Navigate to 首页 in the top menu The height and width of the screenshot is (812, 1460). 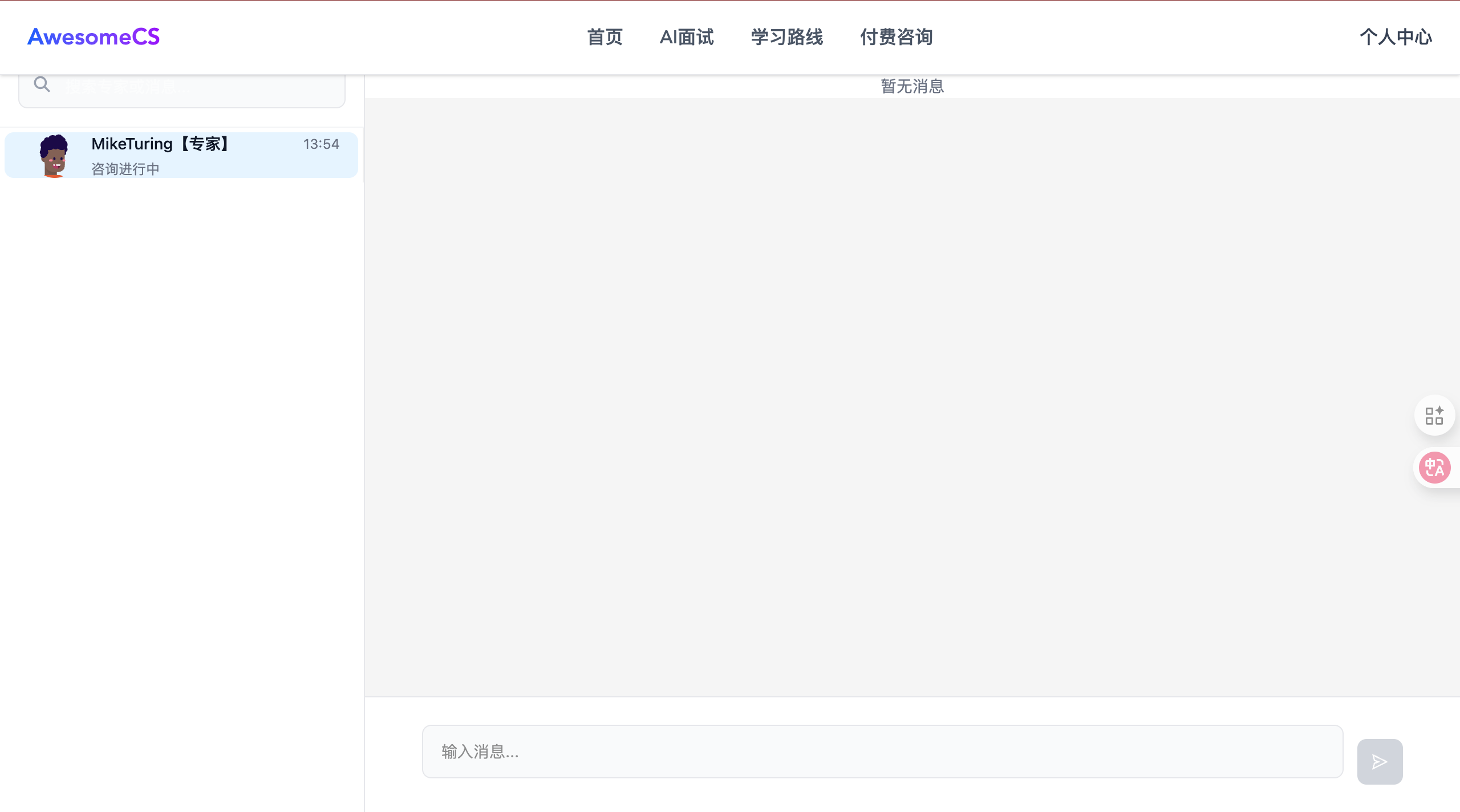click(x=605, y=37)
